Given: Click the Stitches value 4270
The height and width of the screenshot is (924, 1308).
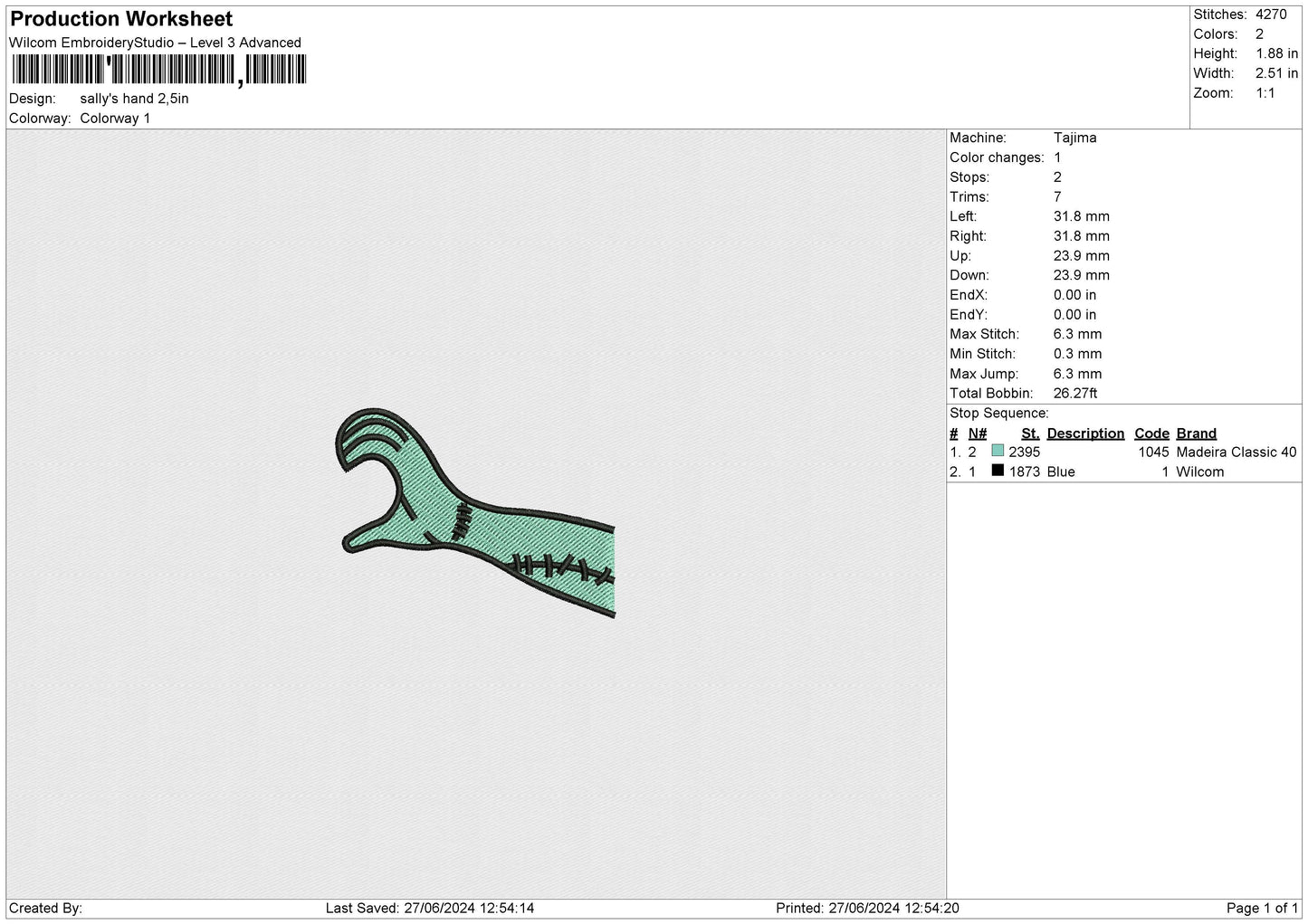Looking at the screenshot, I should [x=1271, y=14].
